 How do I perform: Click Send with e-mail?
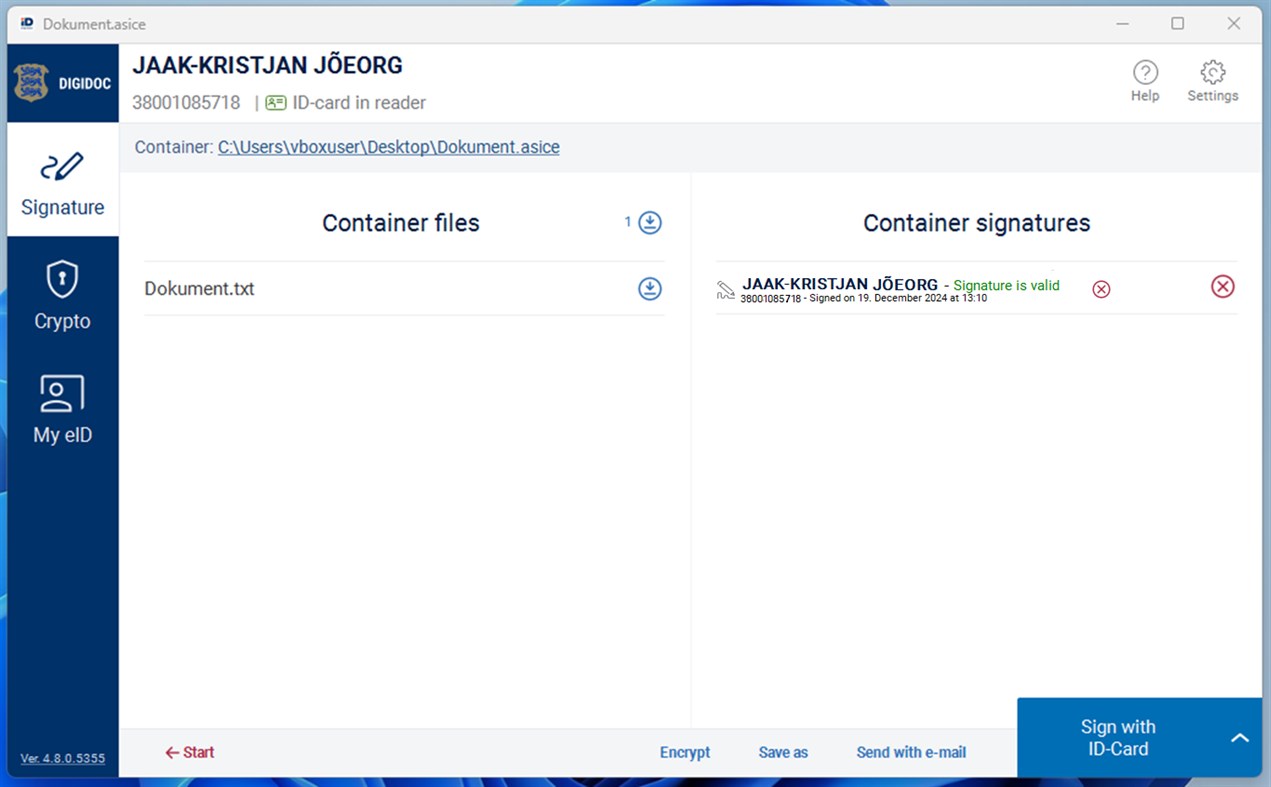[911, 752]
